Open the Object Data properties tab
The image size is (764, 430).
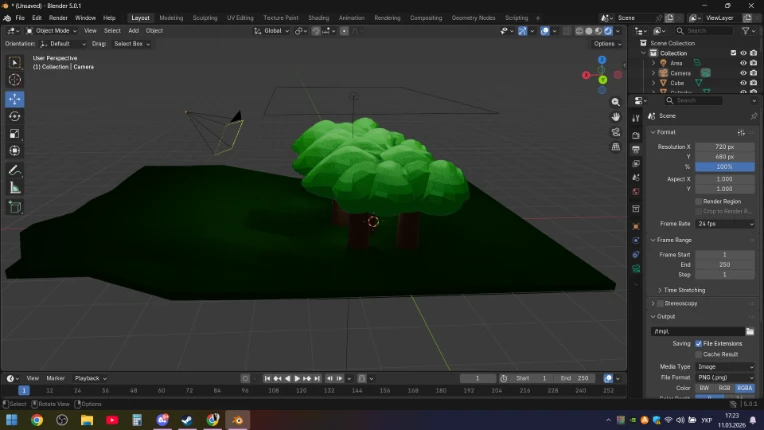[636, 269]
